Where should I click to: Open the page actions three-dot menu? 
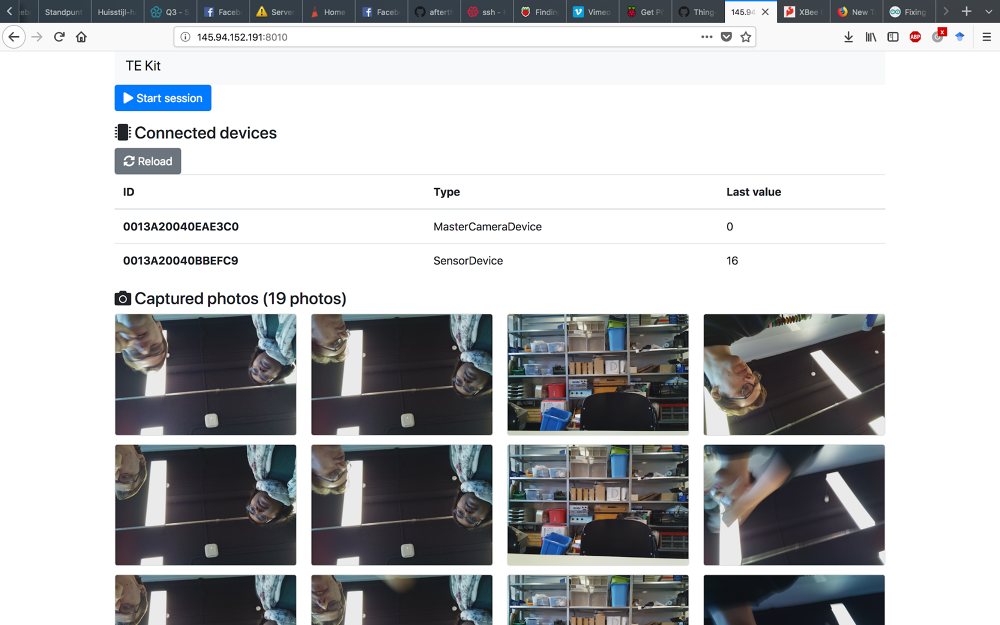[707, 37]
